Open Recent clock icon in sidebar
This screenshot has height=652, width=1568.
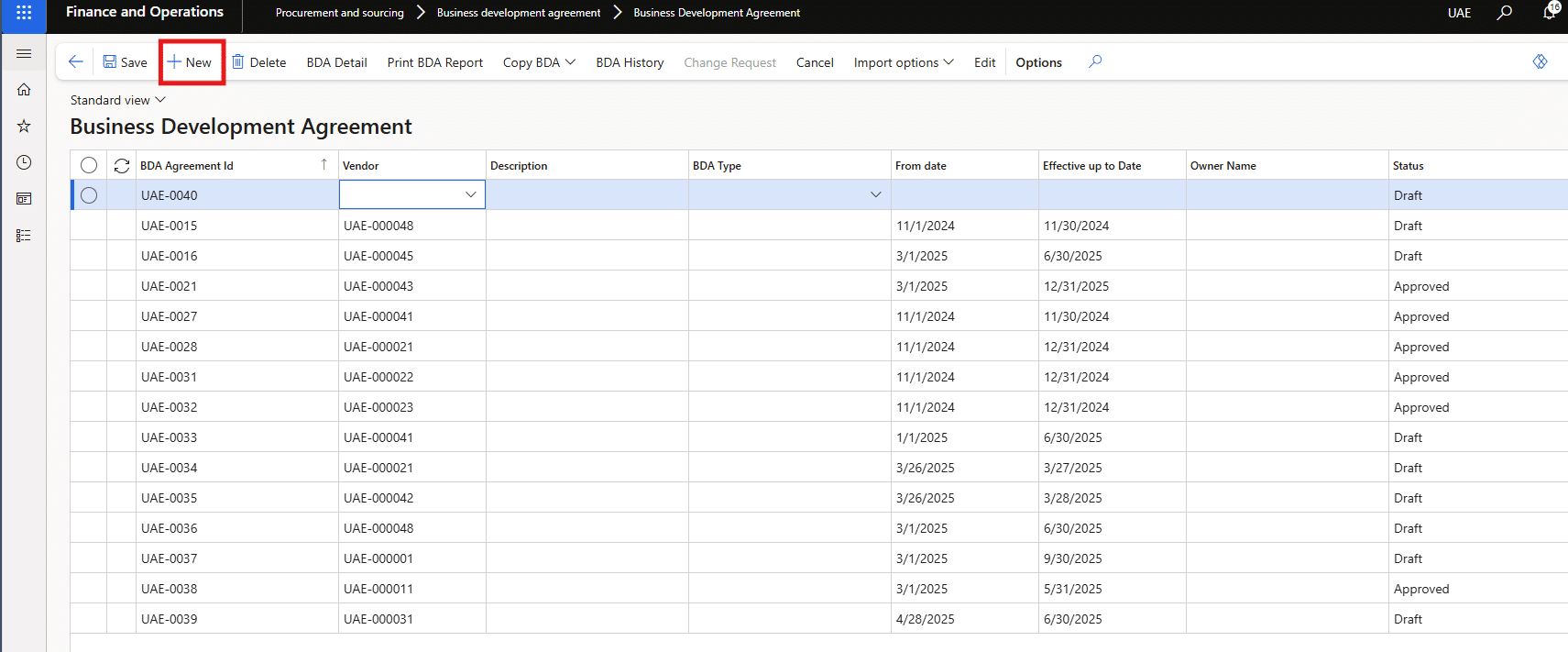(24, 162)
